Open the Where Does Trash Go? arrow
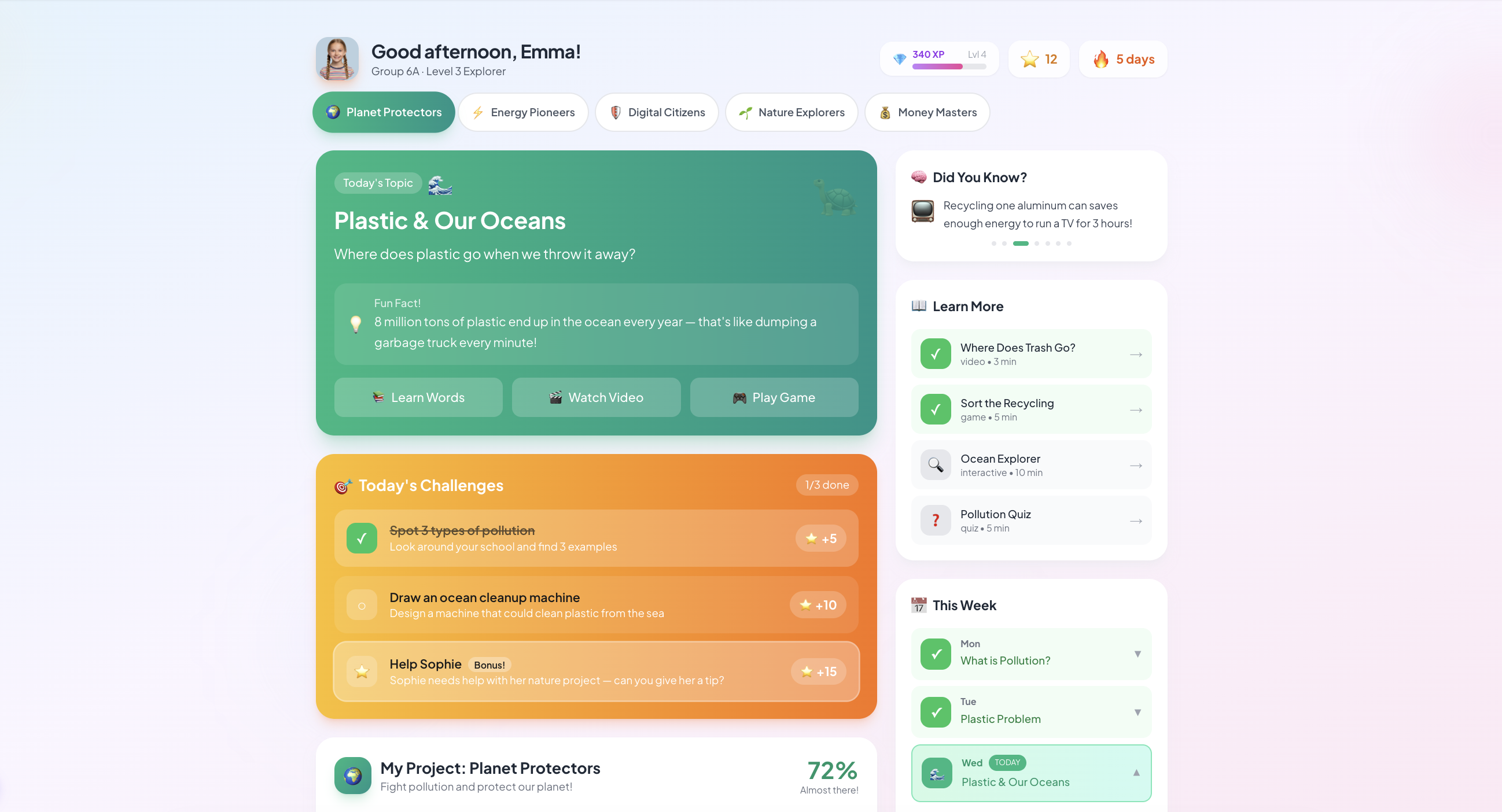The width and height of the screenshot is (1502, 812). click(1136, 355)
